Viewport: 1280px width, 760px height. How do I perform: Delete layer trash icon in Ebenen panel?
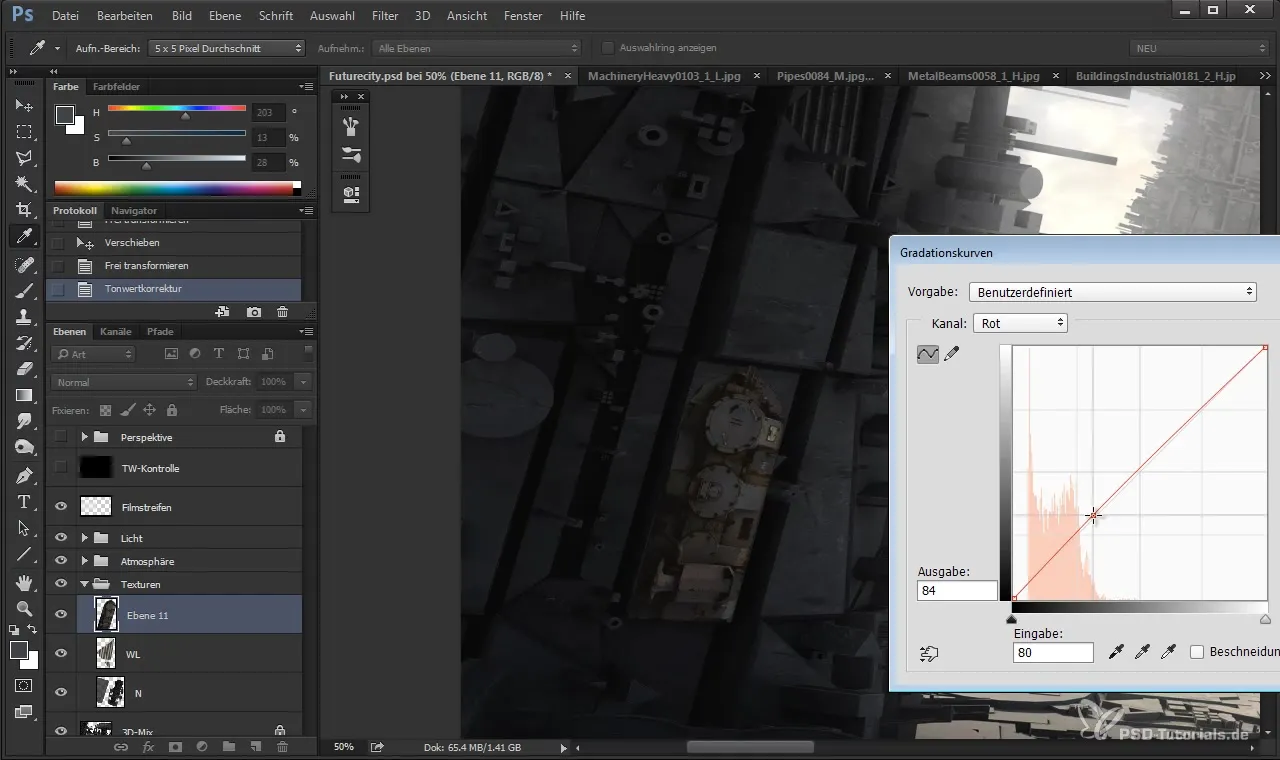point(283,747)
